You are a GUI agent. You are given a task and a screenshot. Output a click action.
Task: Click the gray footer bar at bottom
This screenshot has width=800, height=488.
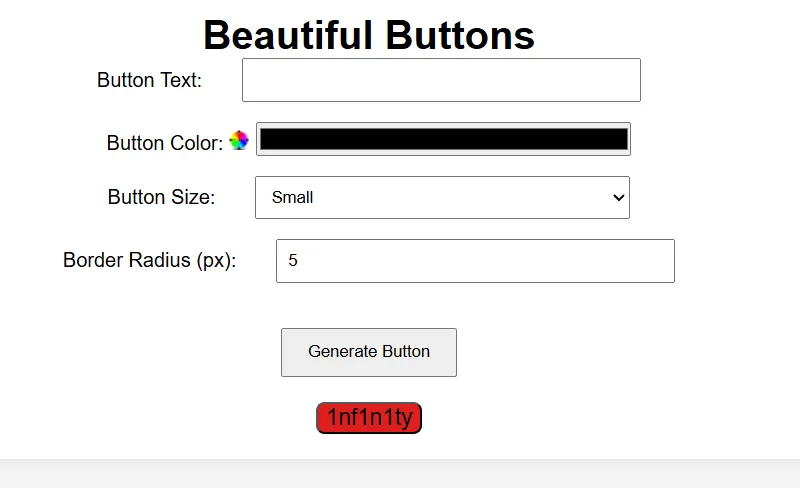tap(400, 473)
